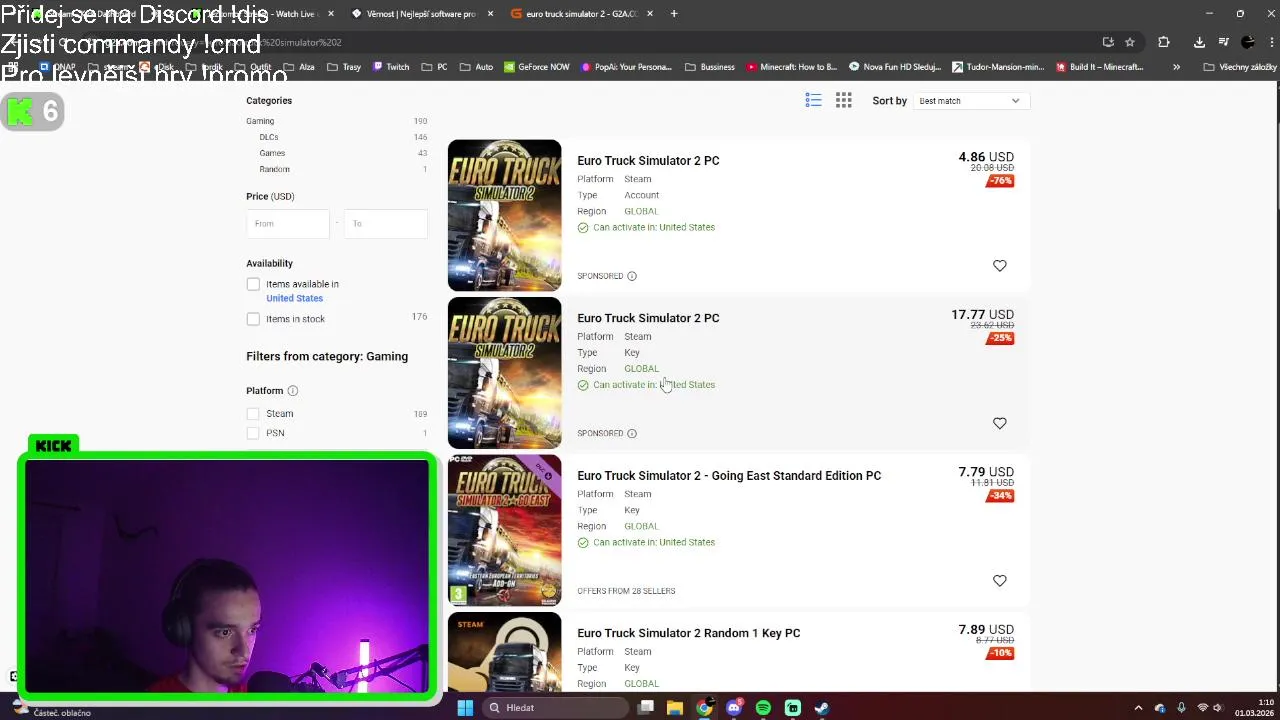Image resolution: width=1280 pixels, height=720 pixels.
Task: Open the PC bookmarks folder
Action: [433, 67]
